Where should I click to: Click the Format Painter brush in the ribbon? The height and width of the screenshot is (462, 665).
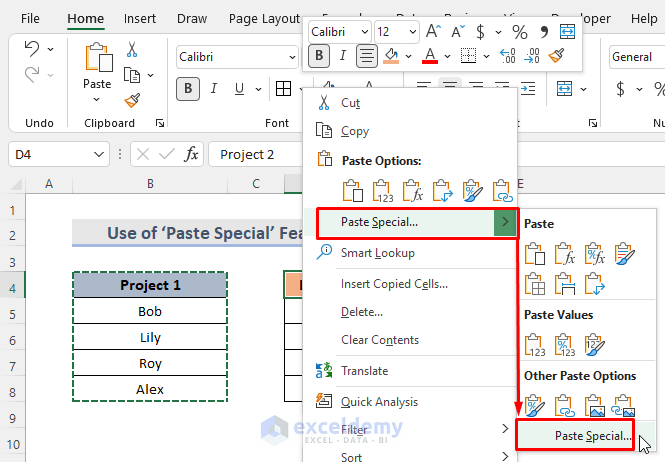tap(131, 99)
